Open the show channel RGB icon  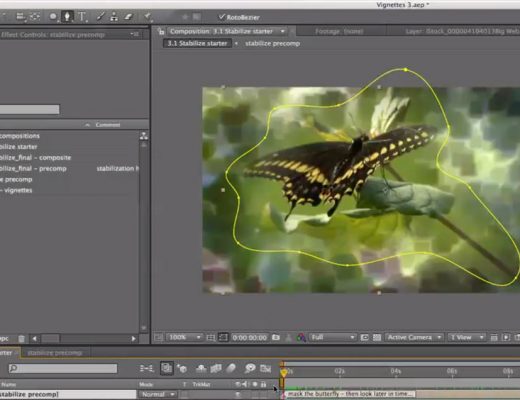pos(301,338)
